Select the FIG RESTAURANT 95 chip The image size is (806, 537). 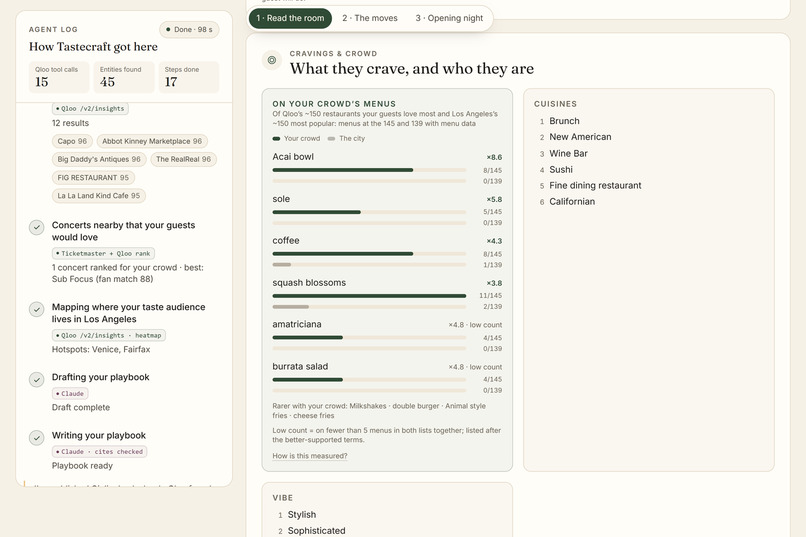click(x=93, y=177)
